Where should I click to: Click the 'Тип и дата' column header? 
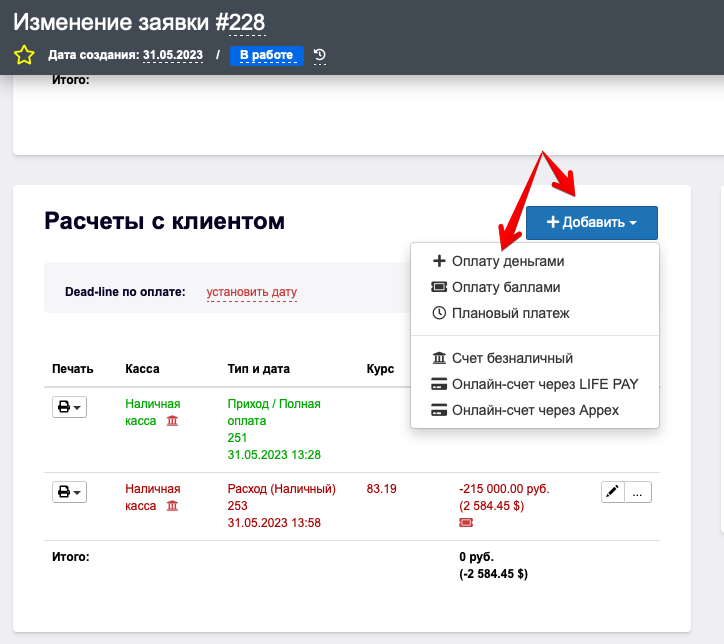click(259, 369)
